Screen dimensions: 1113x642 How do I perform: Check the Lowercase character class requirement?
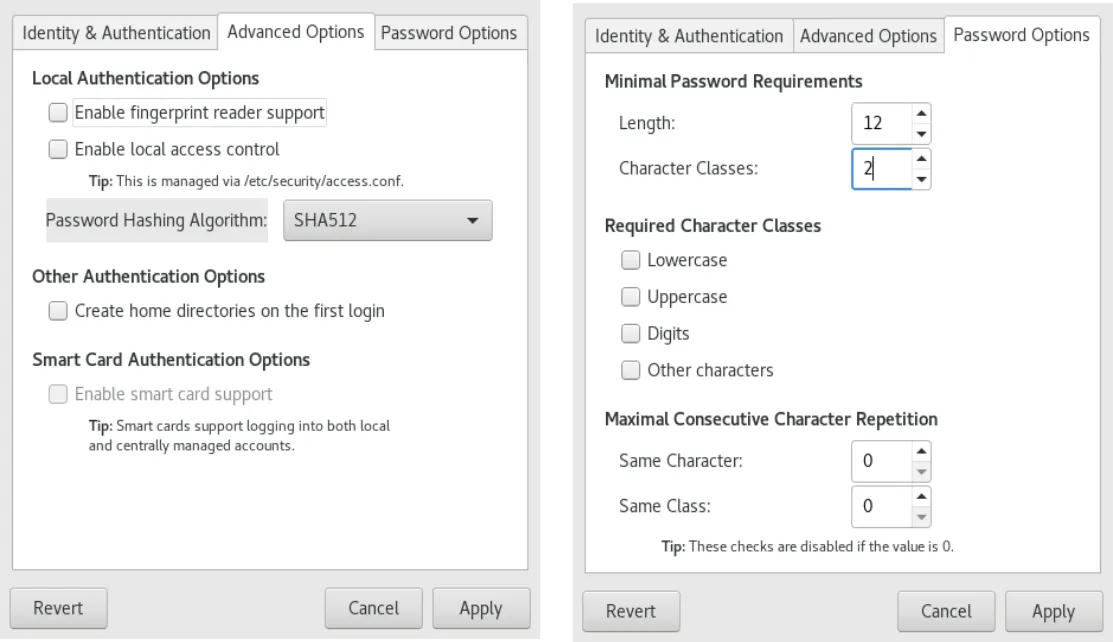631,260
